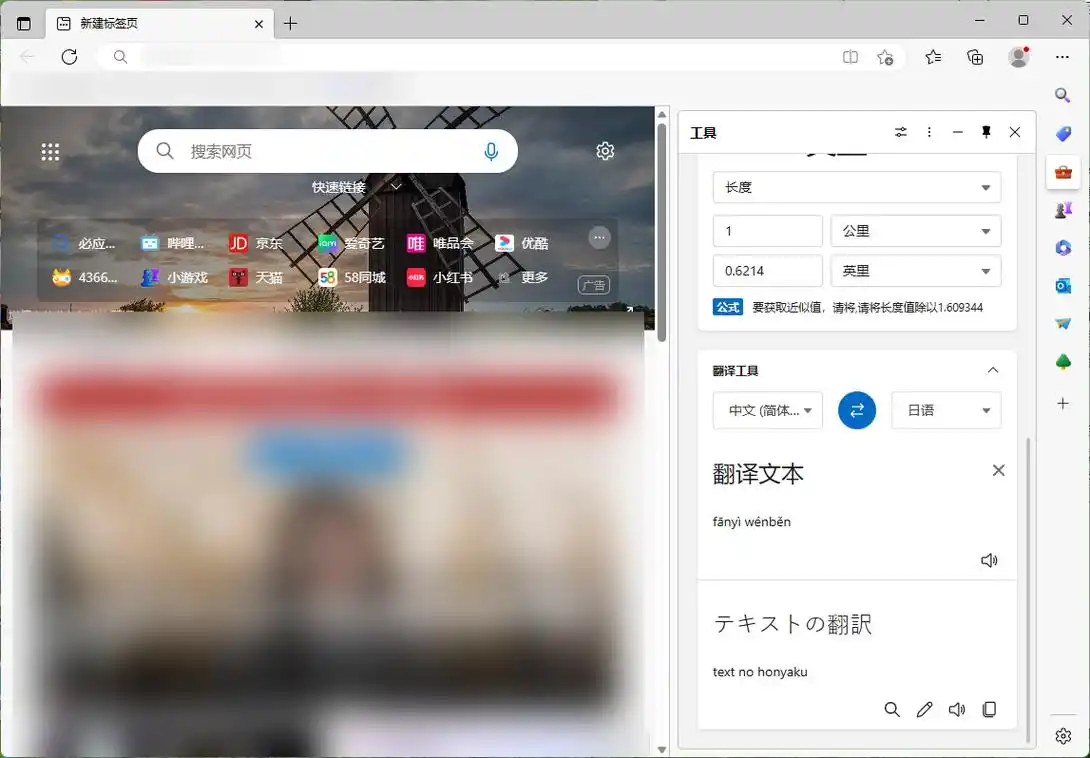Open the customize sliders icon in Tools header

[900, 131]
